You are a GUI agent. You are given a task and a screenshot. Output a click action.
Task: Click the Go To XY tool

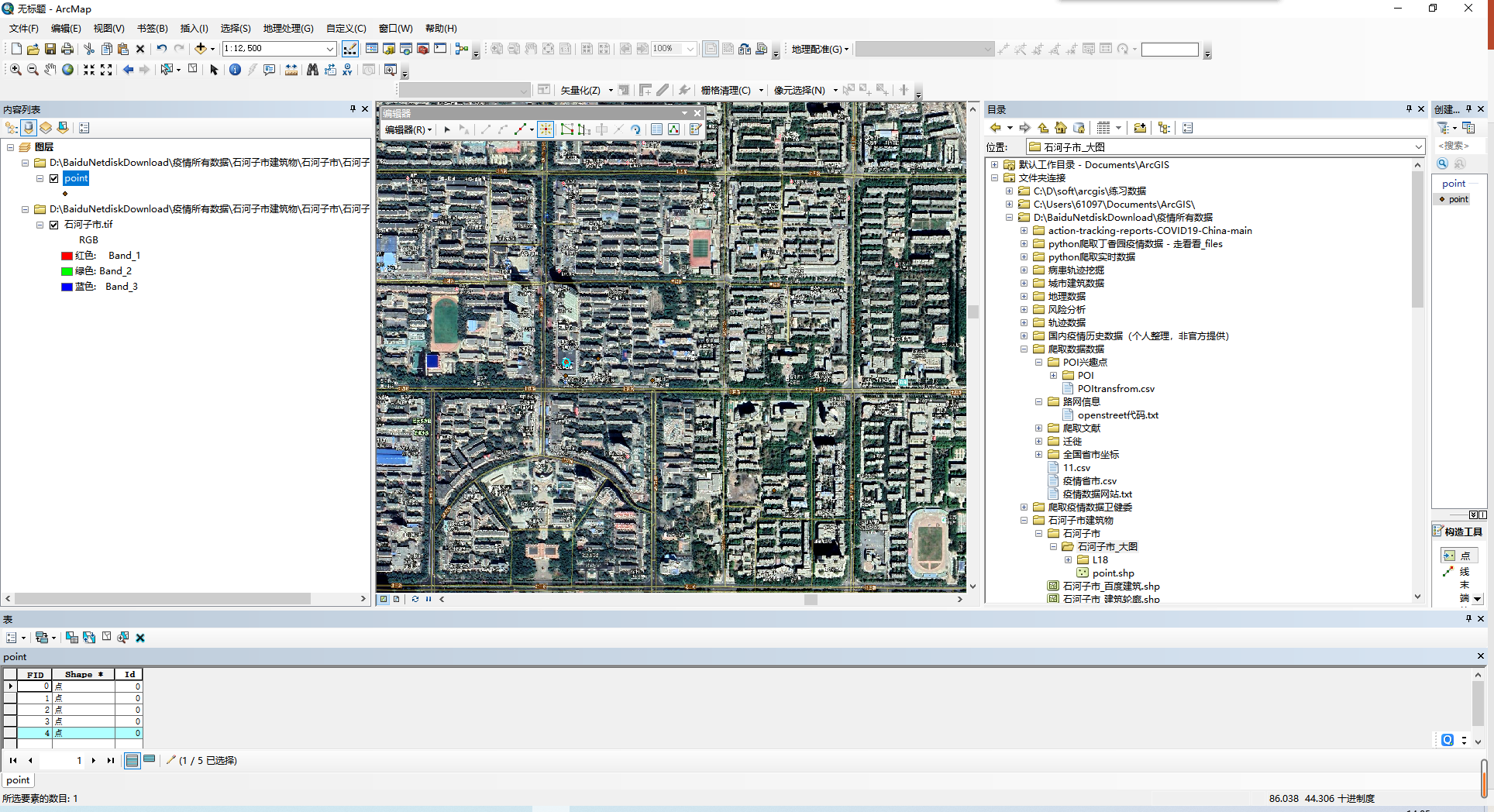tap(347, 70)
